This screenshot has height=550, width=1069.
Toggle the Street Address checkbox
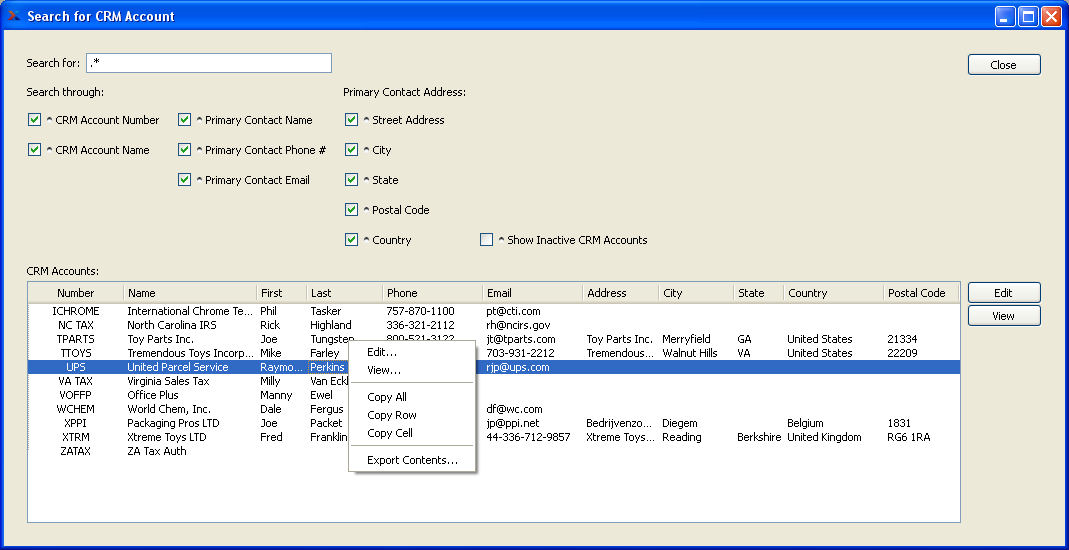pyautogui.click(x=352, y=120)
